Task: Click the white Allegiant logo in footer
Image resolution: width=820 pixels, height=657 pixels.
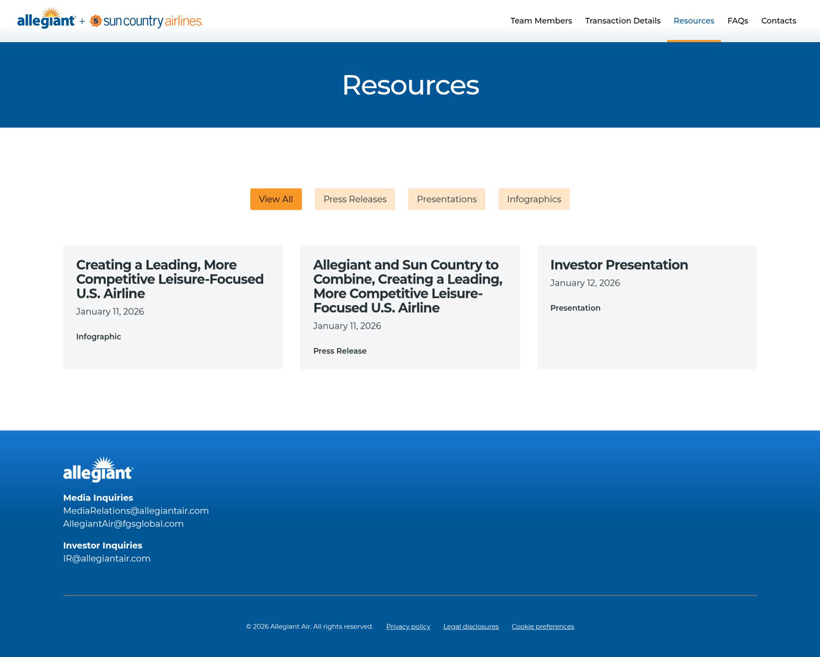Action: tap(98, 469)
